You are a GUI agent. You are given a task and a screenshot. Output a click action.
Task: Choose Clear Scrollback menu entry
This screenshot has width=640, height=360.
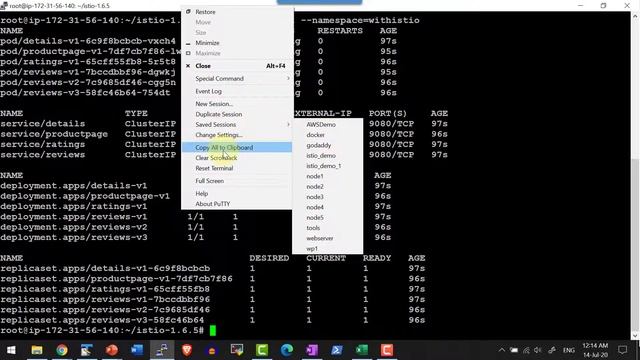[237, 158]
